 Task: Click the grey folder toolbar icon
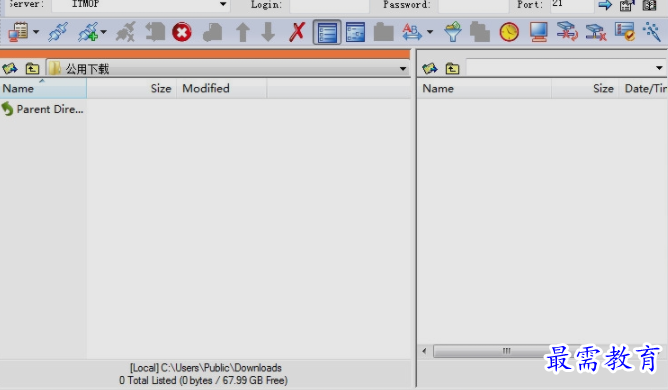pyautogui.click(x=383, y=32)
